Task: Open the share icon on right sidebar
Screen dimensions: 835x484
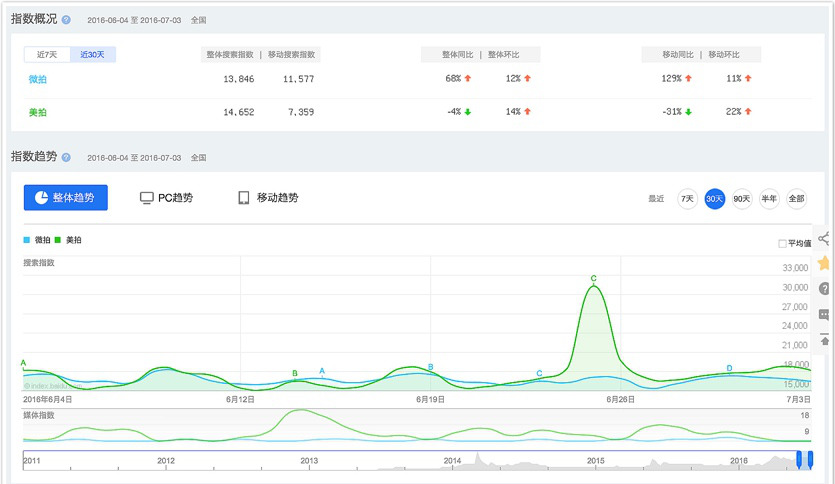Action: [824, 238]
